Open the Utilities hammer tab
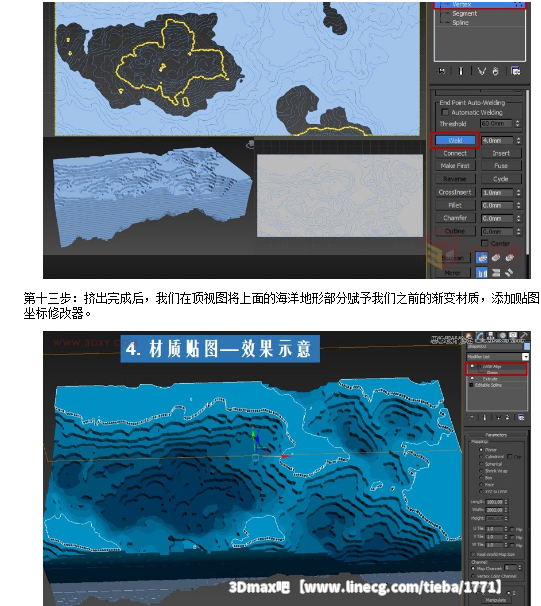This screenshot has height=606, width=541. 524,337
